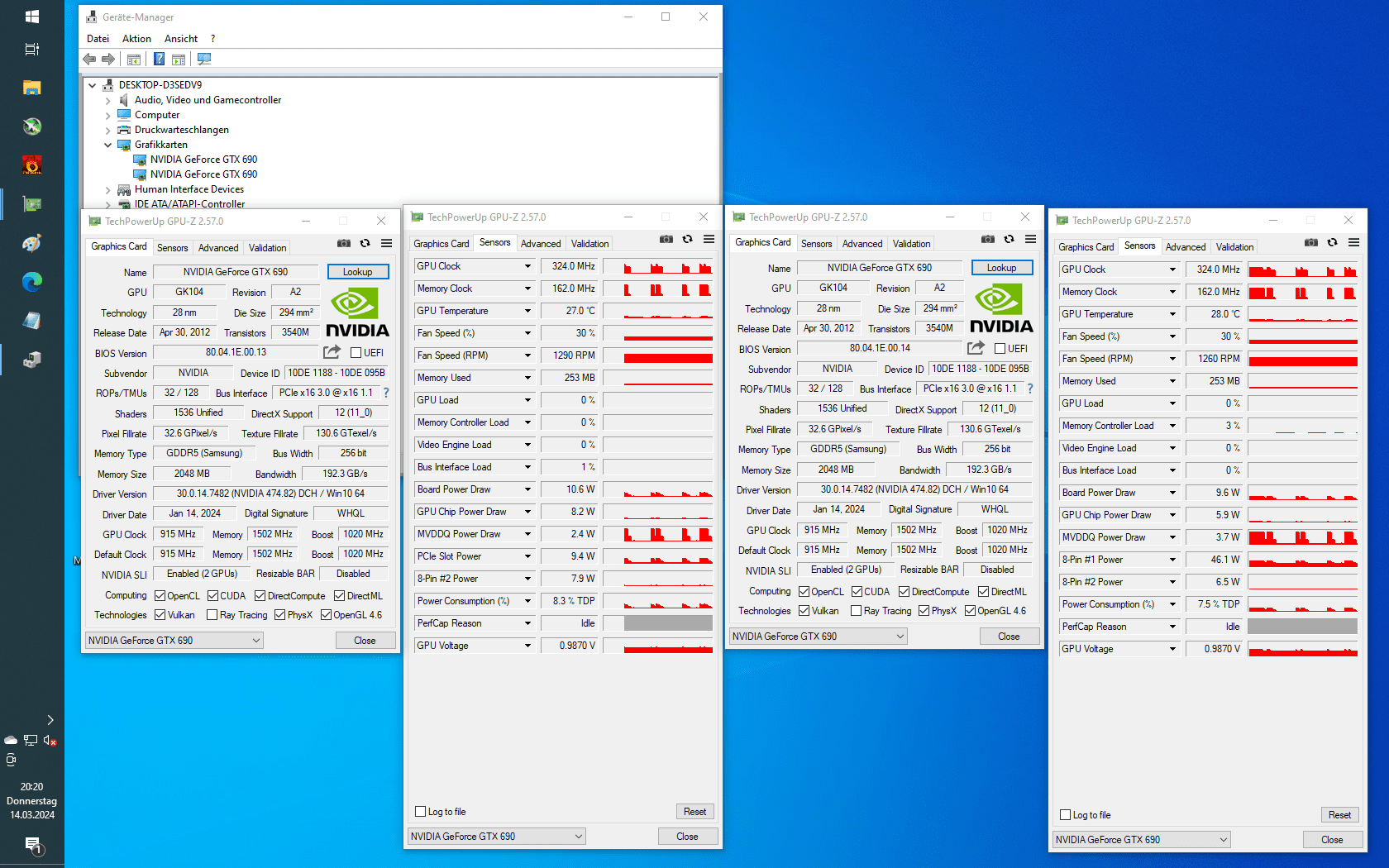Click BIOS export icon beside version 80.04.1E.00.14
Viewport: 1389px width, 868px height.
pyautogui.click(x=976, y=348)
